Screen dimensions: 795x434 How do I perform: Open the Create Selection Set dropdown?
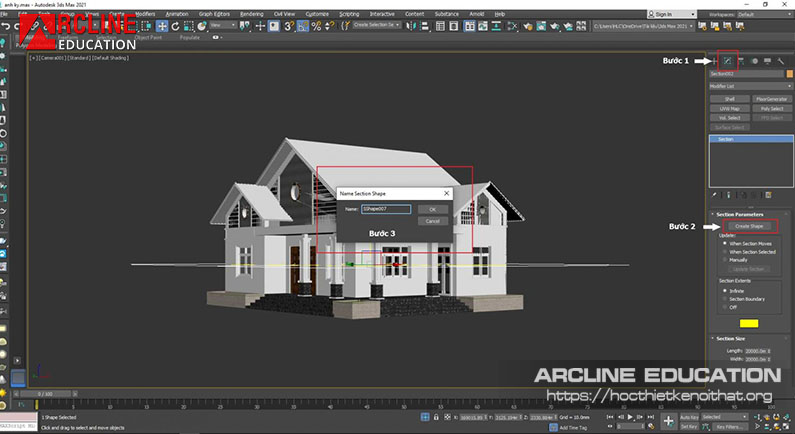click(x=377, y=25)
